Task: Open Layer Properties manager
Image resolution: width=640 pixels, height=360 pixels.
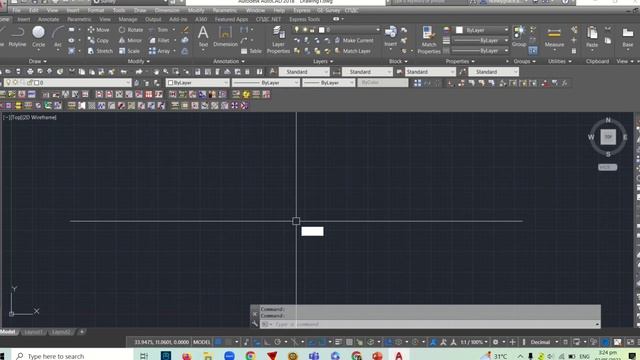Action: tap(278, 40)
